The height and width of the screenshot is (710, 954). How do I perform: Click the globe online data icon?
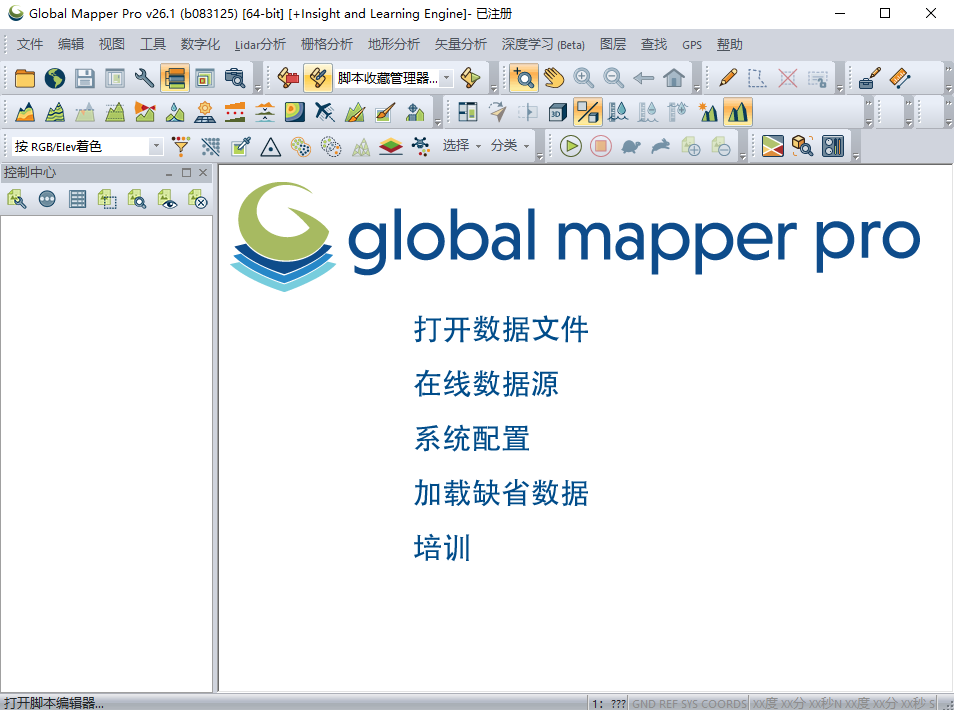point(54,78)
